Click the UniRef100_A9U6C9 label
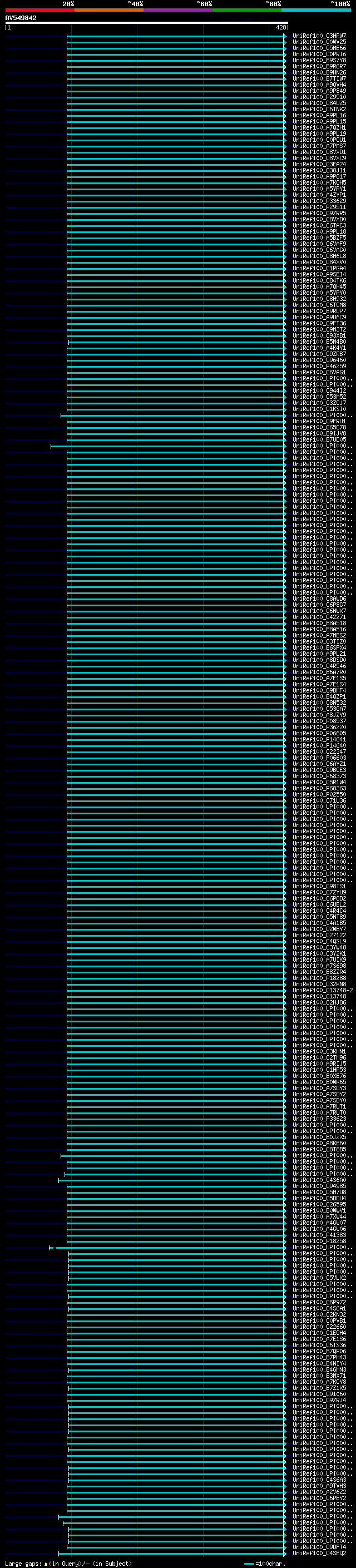The image size is (356, 1568). (319, 317)
